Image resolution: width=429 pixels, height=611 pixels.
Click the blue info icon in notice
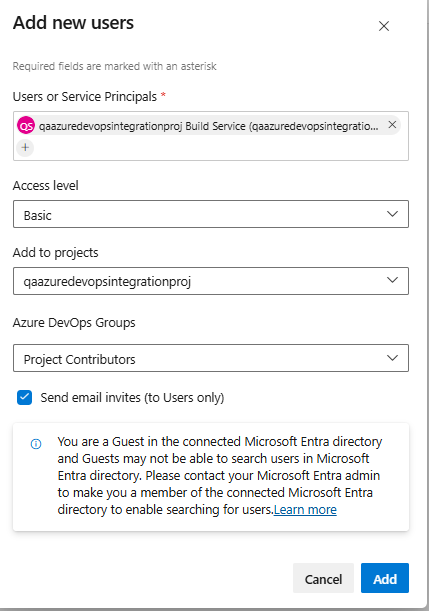tap(36, 444)
